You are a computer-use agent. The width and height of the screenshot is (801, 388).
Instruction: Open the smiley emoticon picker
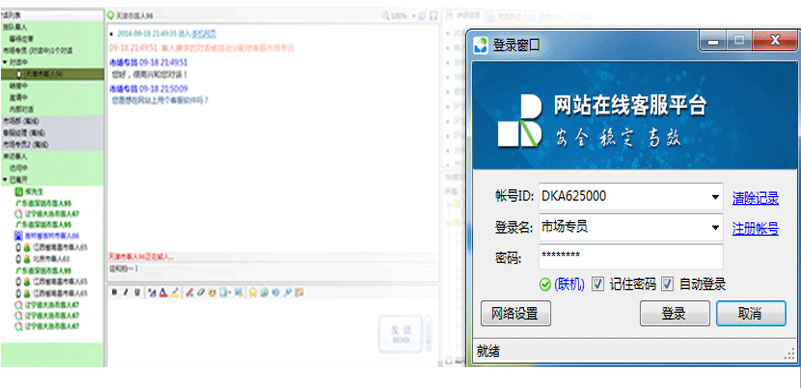point(213,293)
